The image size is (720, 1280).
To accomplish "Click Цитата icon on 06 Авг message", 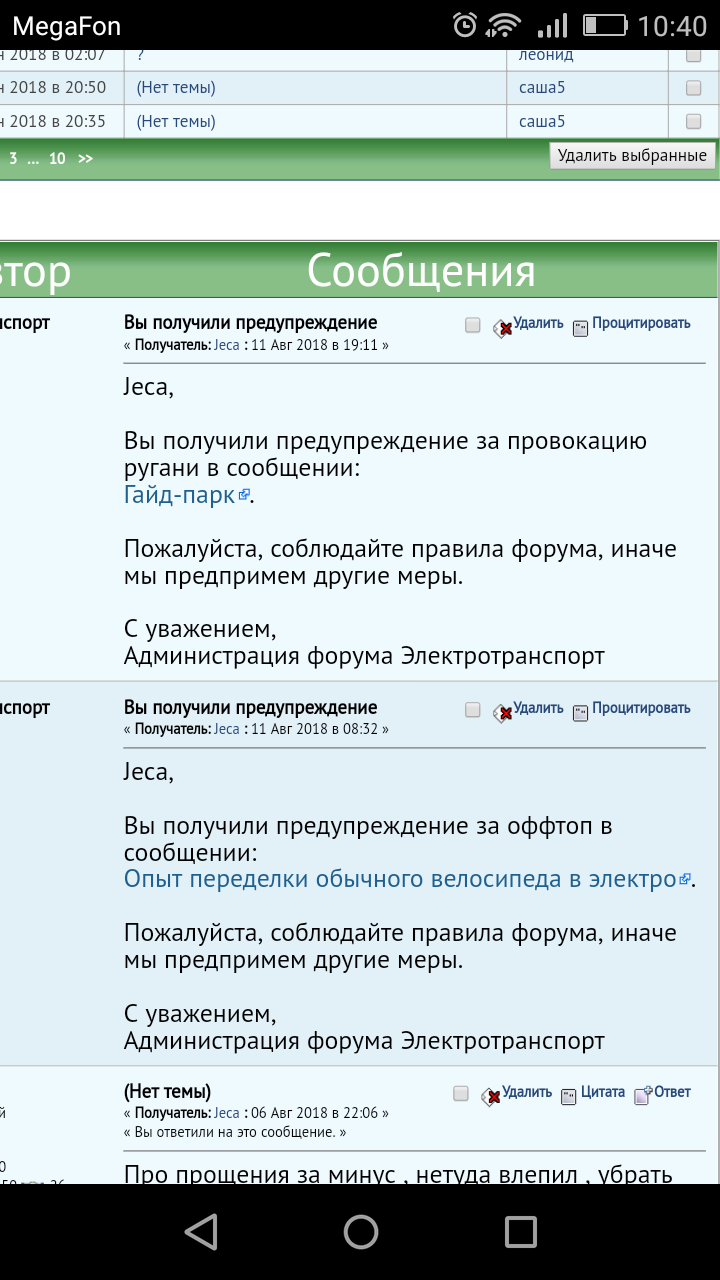I will 569,1095.
